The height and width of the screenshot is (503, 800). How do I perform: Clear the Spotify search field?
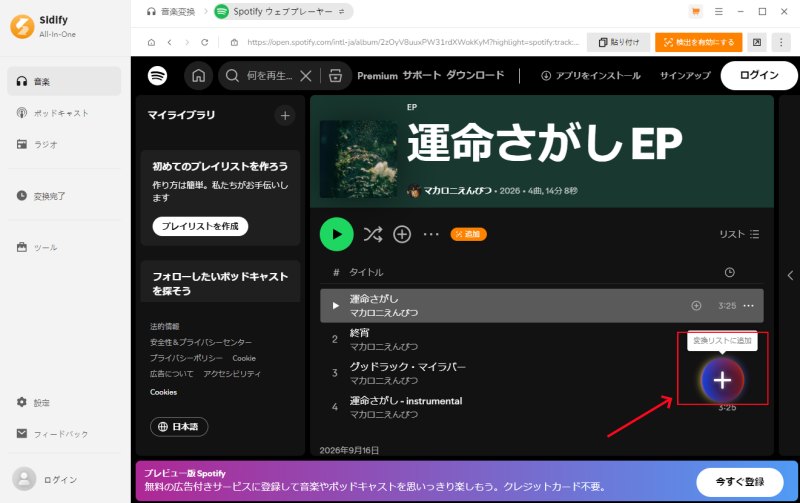point(306,76)
